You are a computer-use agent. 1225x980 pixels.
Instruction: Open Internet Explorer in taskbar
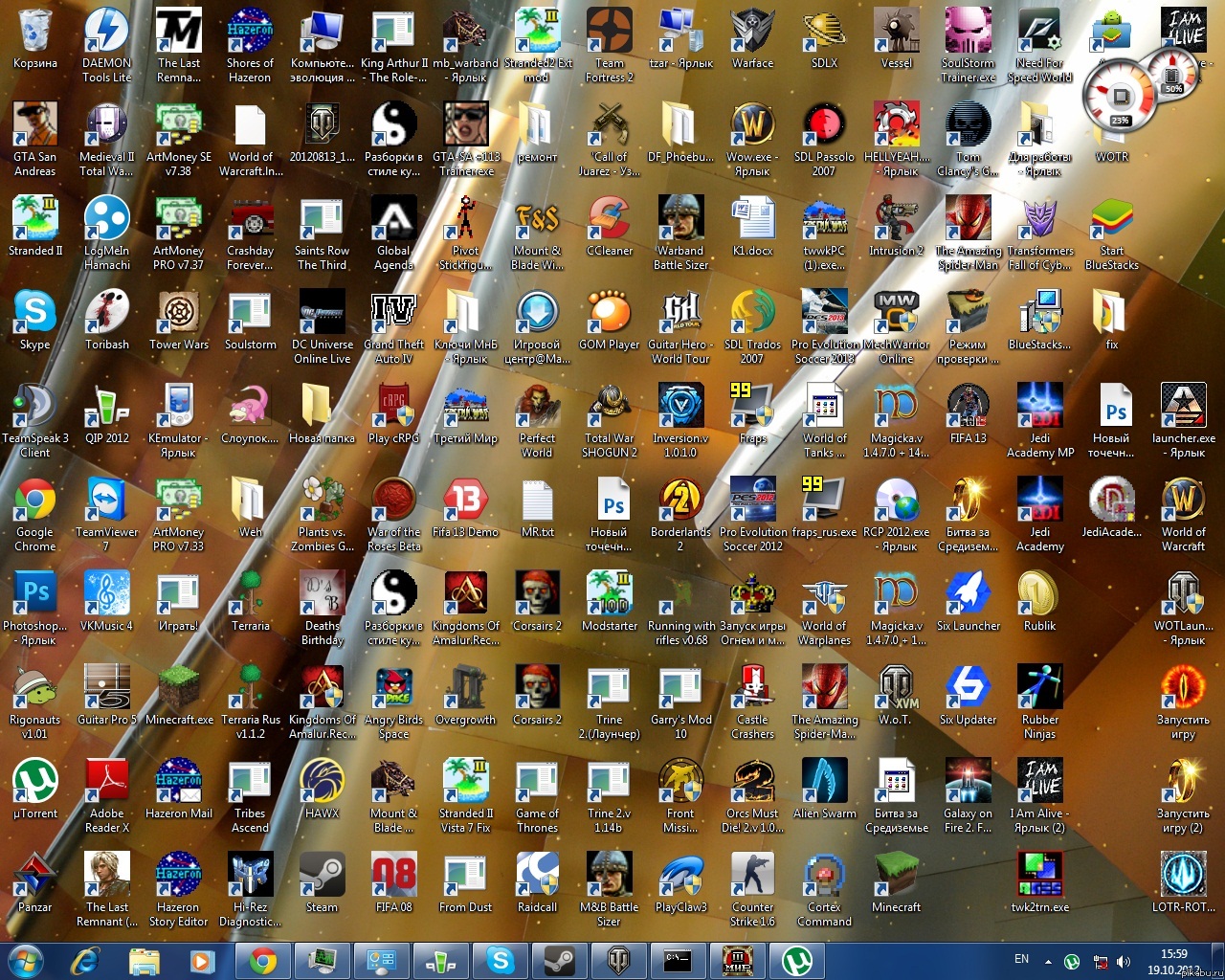[86, 960]
